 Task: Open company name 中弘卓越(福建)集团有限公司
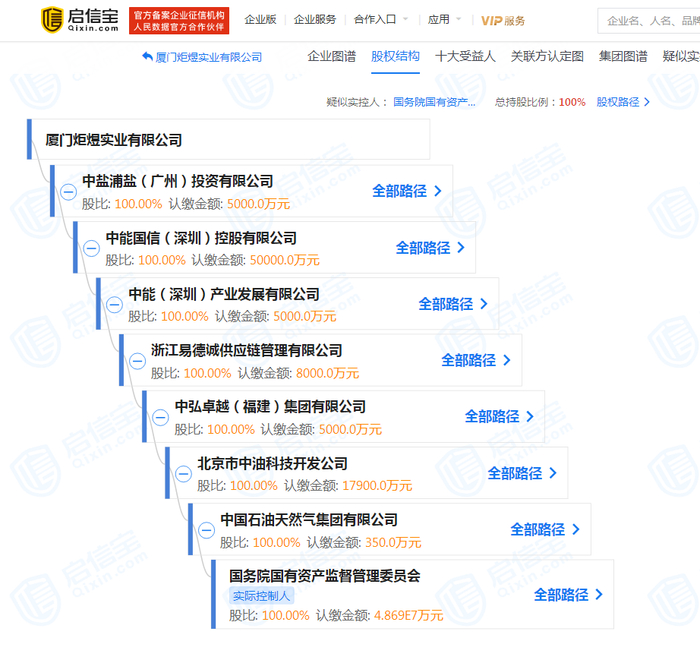coord(270,407)
